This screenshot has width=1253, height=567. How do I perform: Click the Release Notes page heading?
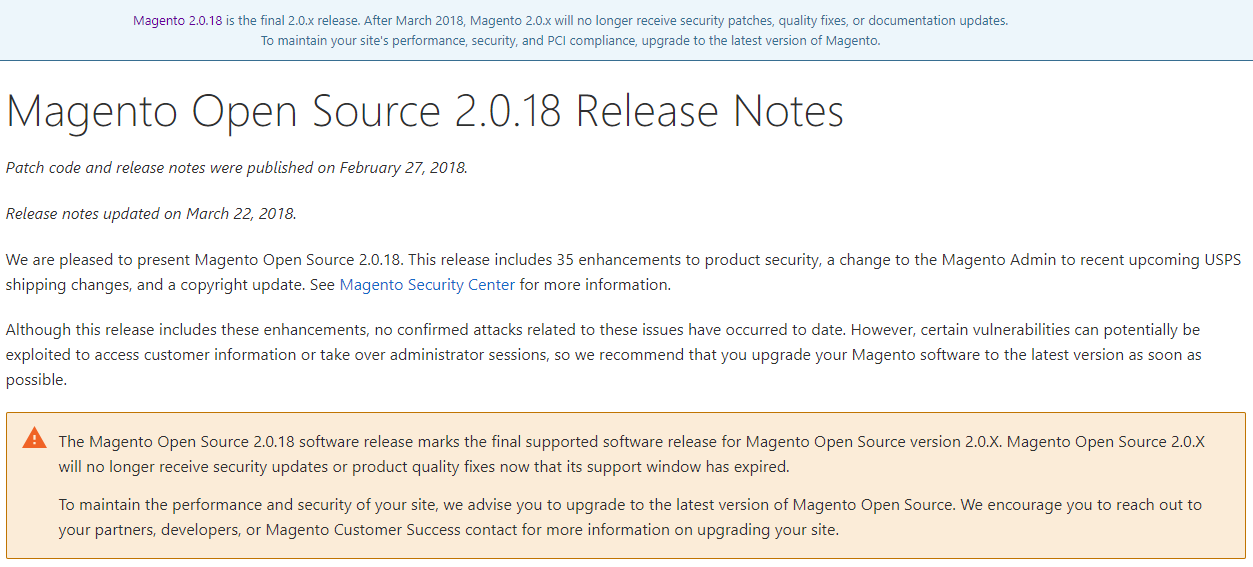pos(425,111)
